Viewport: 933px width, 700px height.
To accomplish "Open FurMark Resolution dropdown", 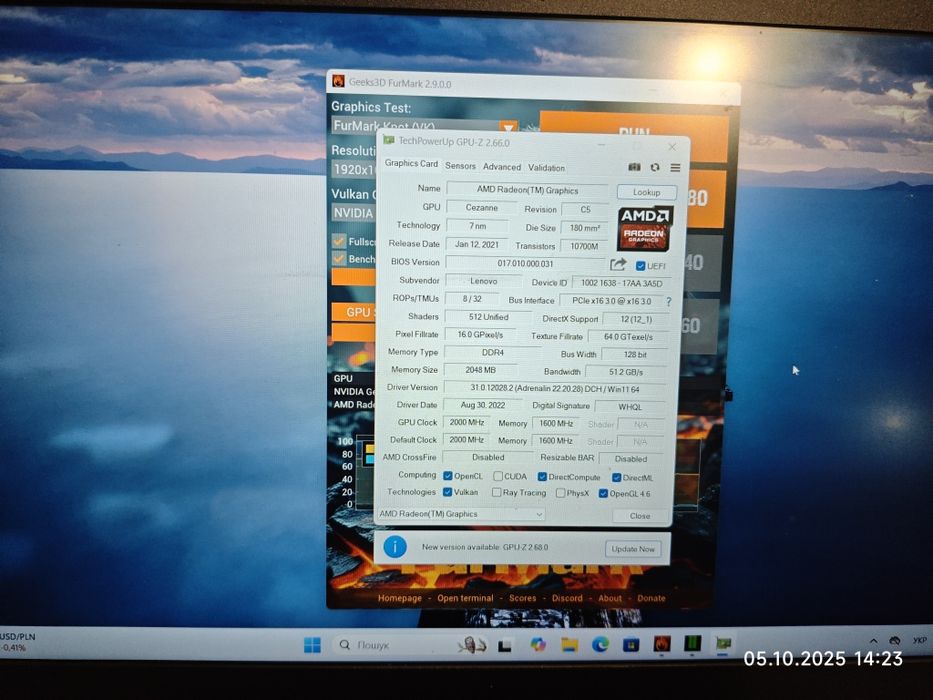I will [354, 169].
